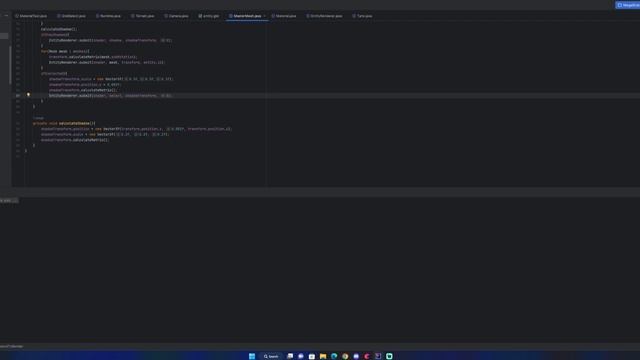Click the highlighted EntityRenderer.submit code line
The image size is (640, 360).
click(x=110, y=96)
